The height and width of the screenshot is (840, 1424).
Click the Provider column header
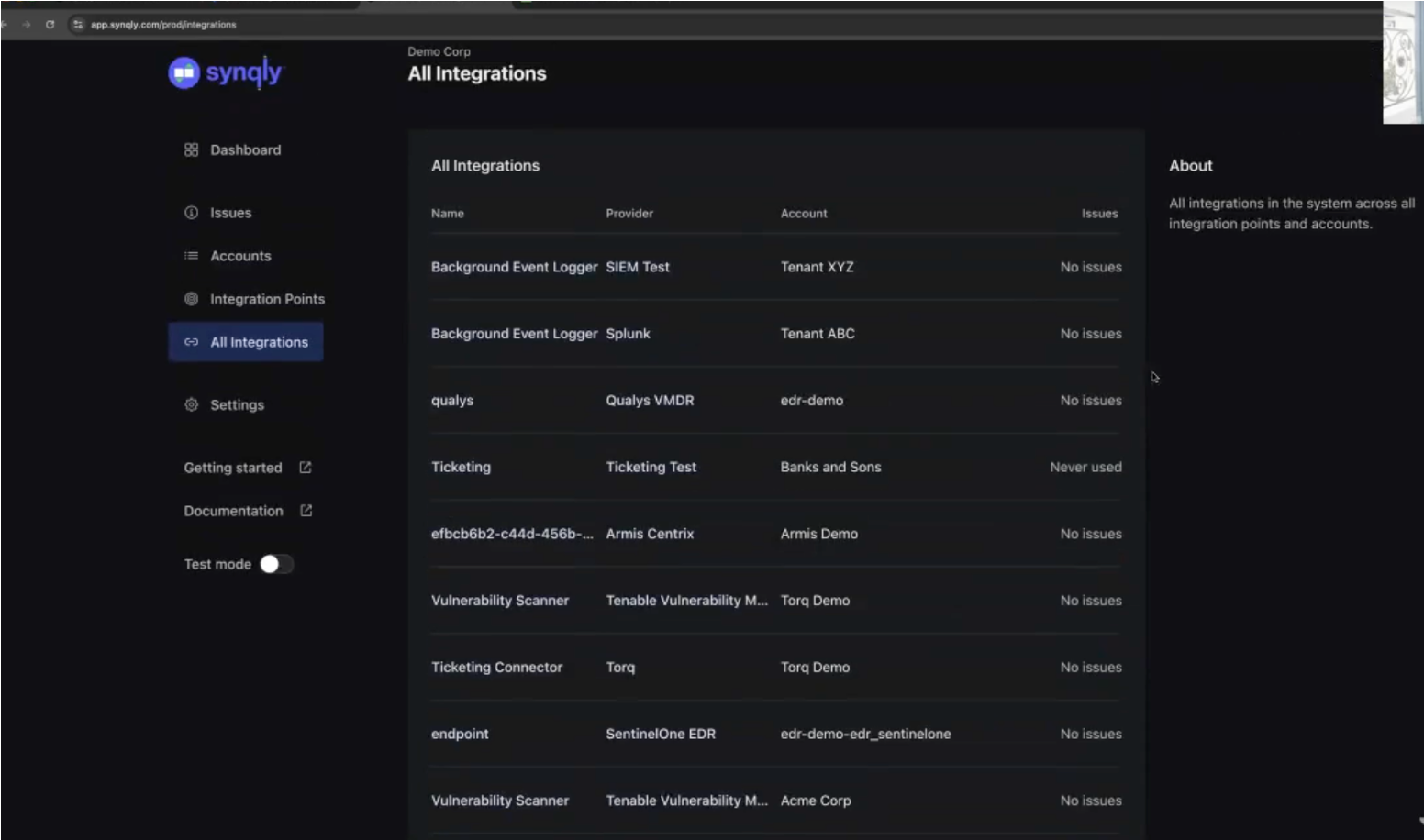pyautogui.click(x=629, y=214)
